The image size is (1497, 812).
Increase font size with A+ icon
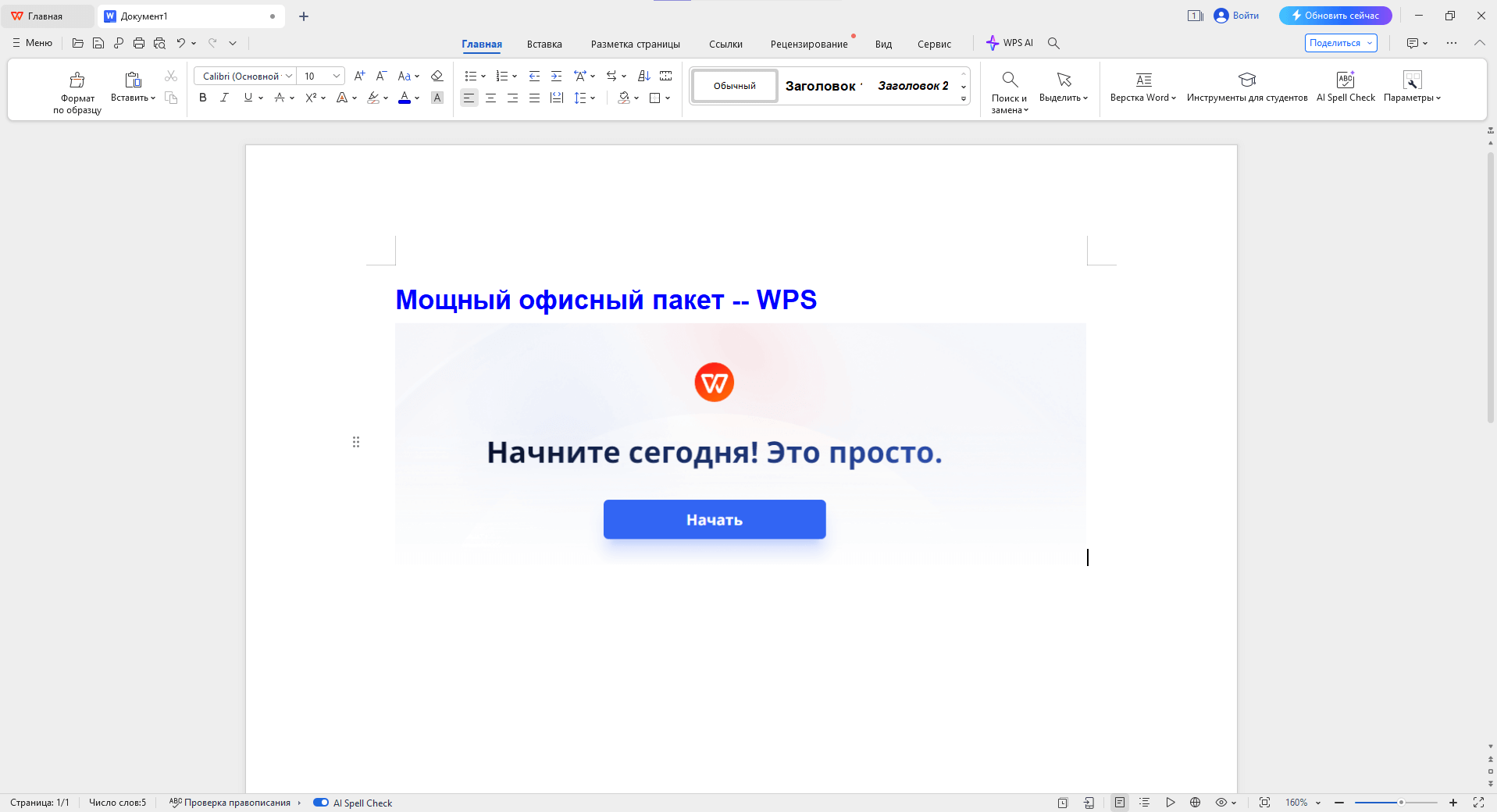point(359,76)
